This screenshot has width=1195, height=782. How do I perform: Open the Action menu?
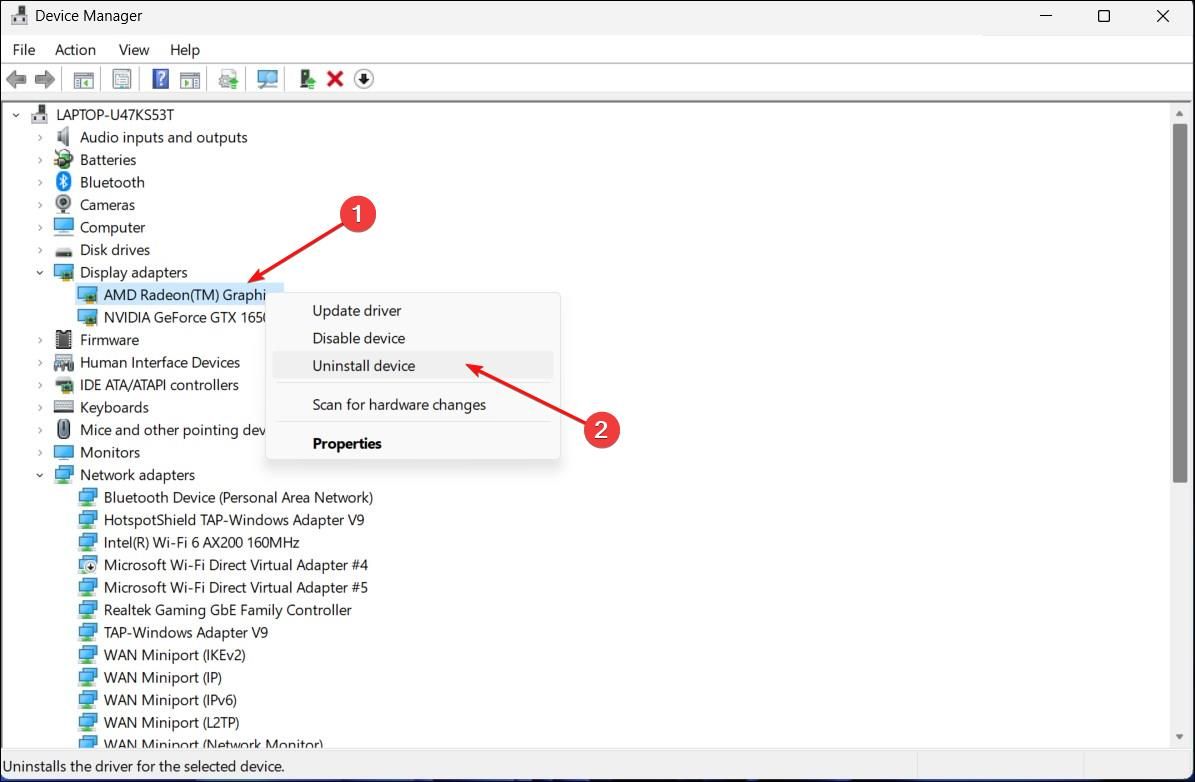point(75,49)
